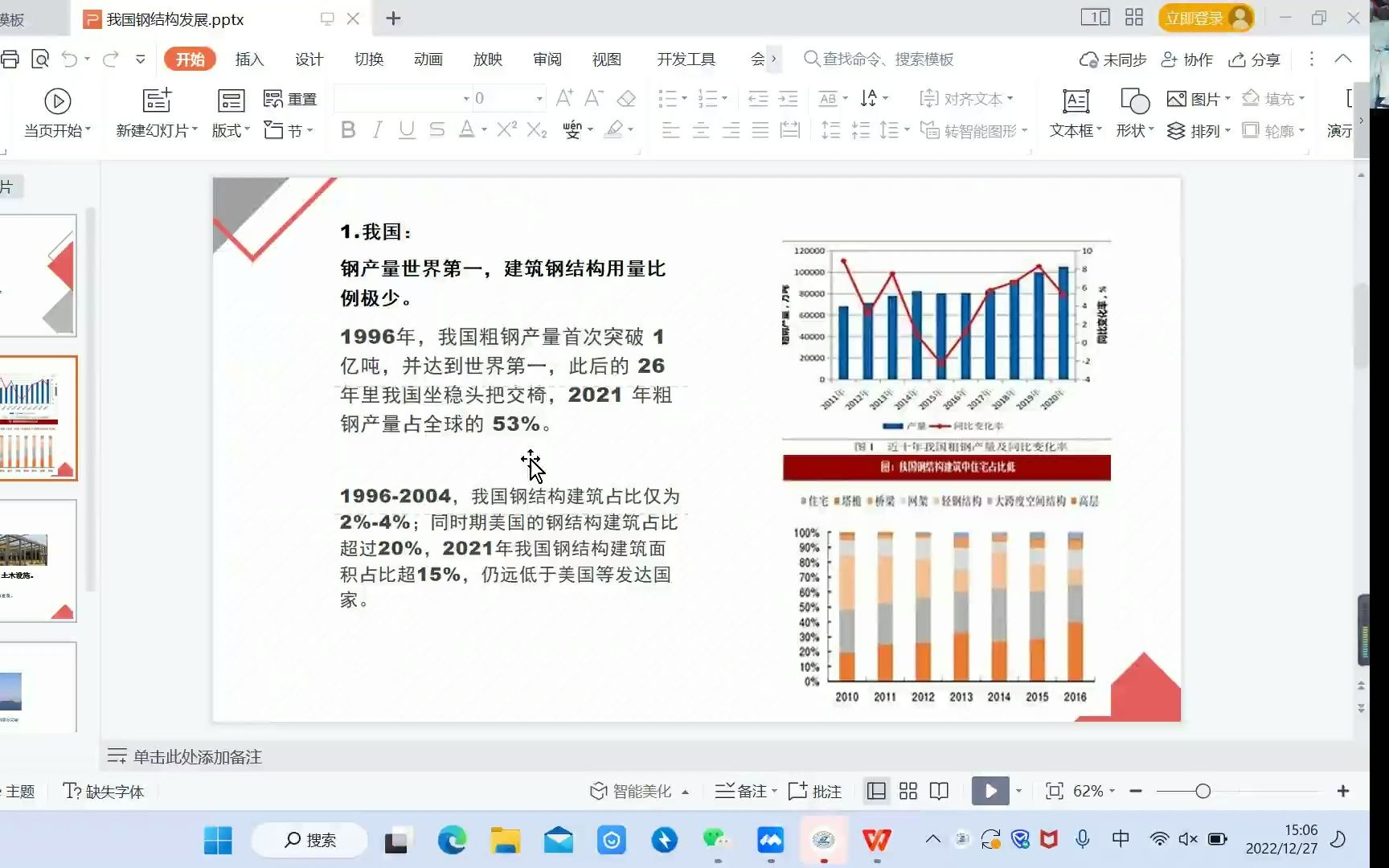Create a new slide via 新建幻灯片

tap(154, 113)
